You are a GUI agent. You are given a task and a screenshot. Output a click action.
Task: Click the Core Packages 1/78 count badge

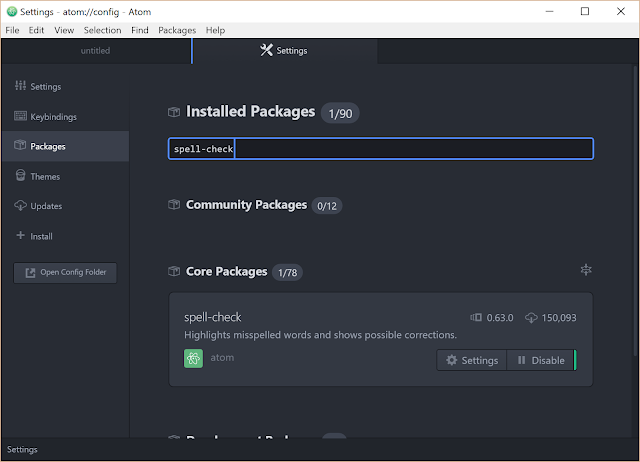pos(287,272)
